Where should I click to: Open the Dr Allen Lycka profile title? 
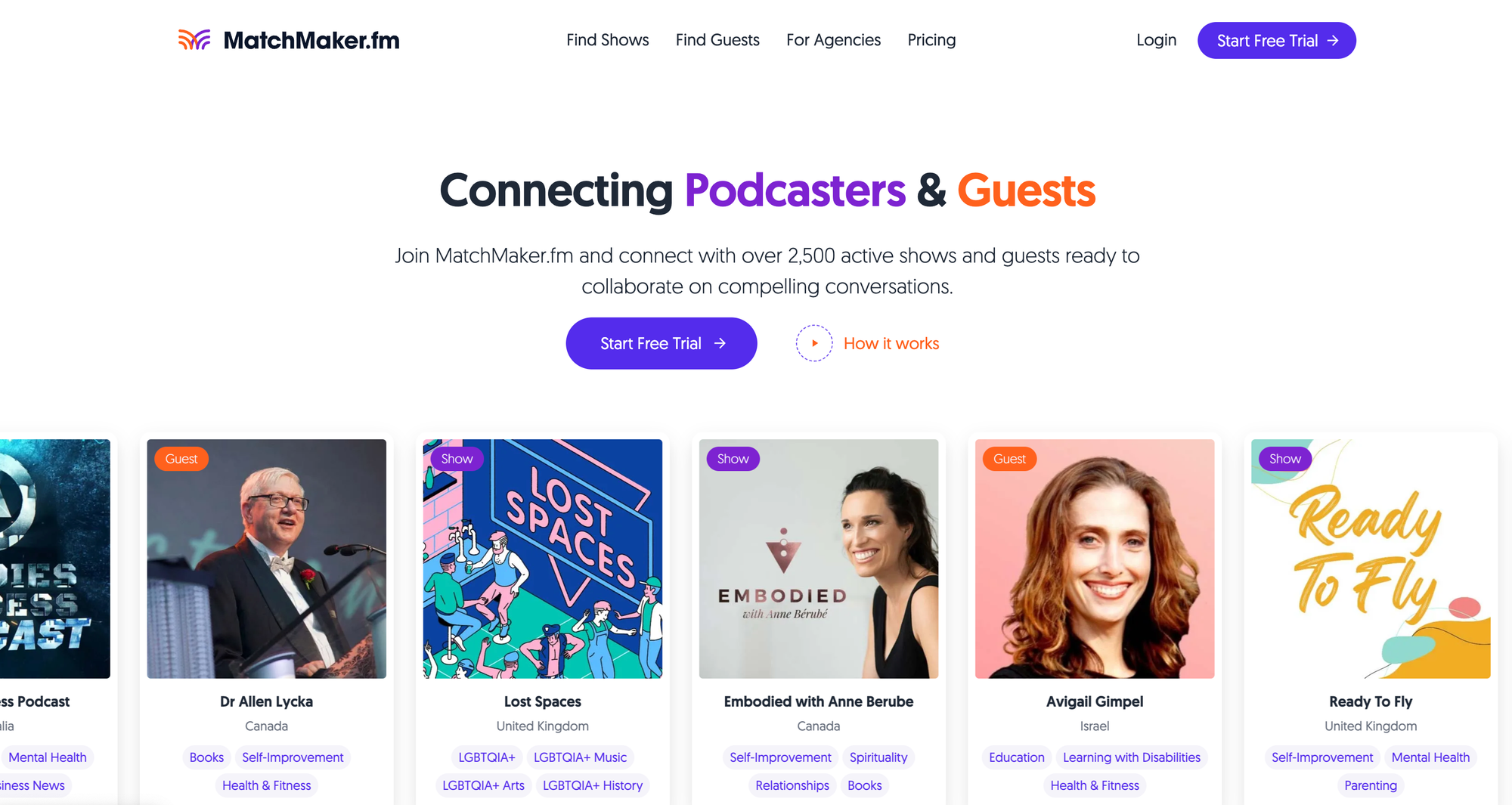click(267, 701)
